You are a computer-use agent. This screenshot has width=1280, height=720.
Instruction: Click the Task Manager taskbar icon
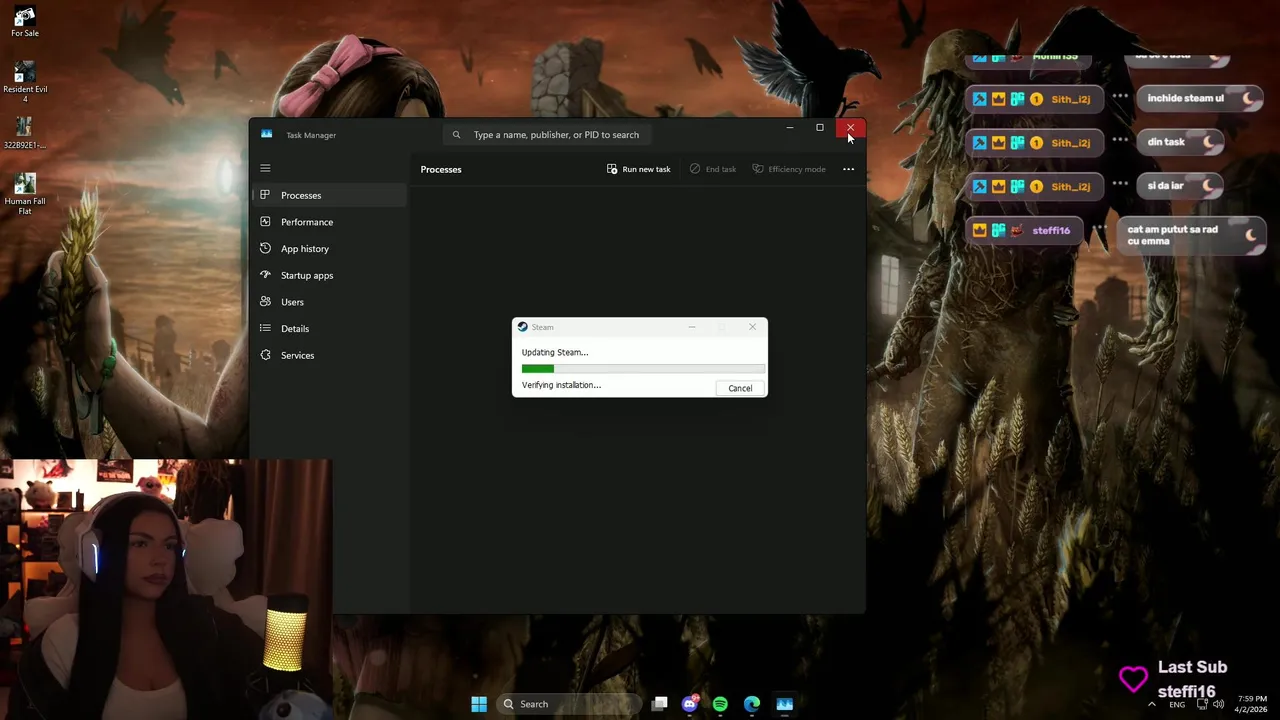pyautogui.click(x=784, y=704)
